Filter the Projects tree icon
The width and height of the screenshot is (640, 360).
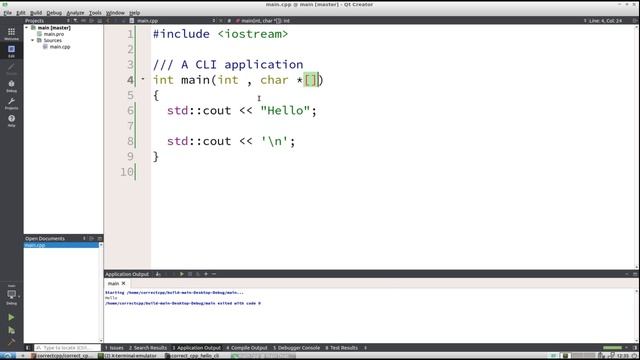[x=76, y=20]
